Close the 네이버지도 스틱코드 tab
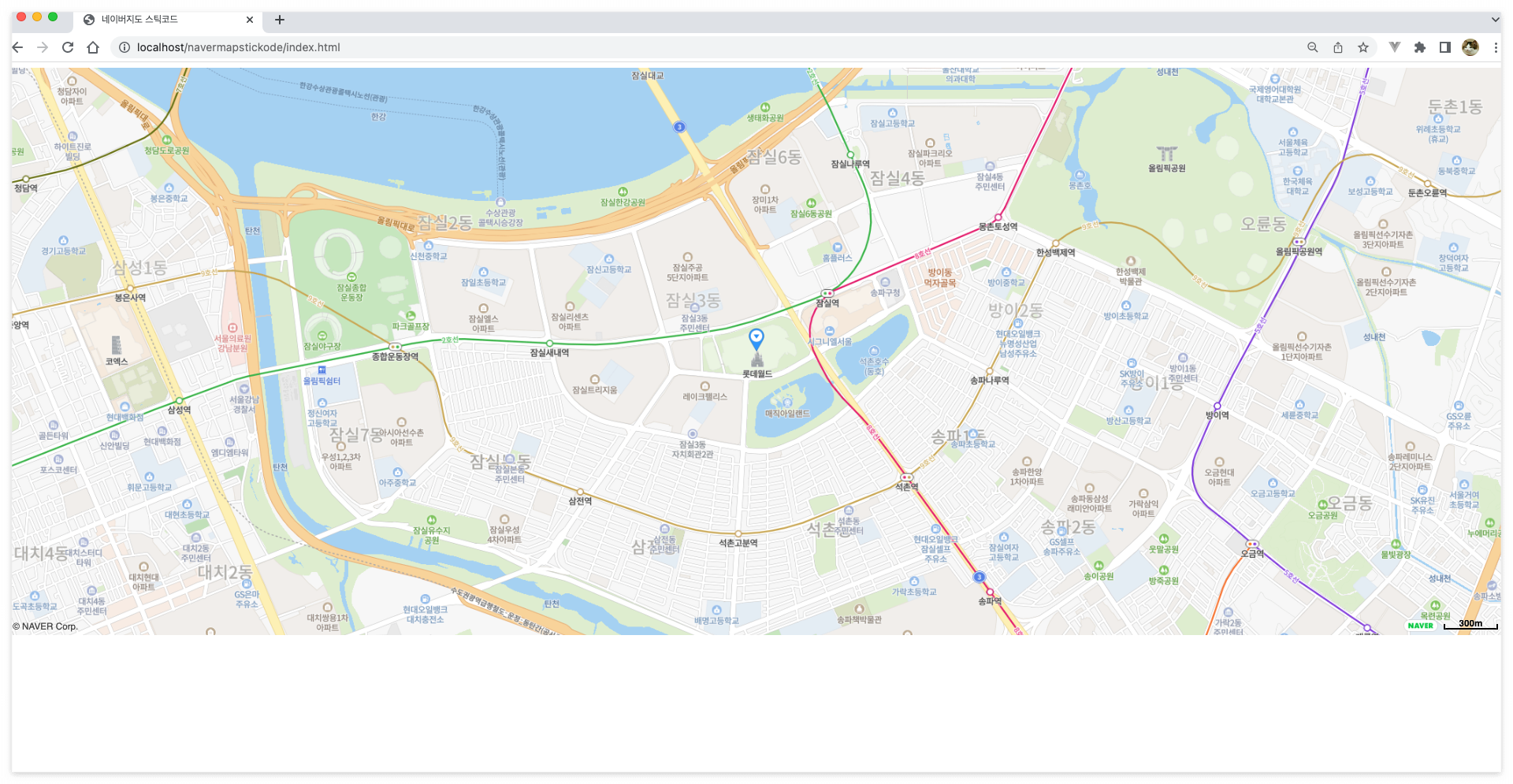Image resolution: width=1513 pixels, height=784 pixels. 250,20
